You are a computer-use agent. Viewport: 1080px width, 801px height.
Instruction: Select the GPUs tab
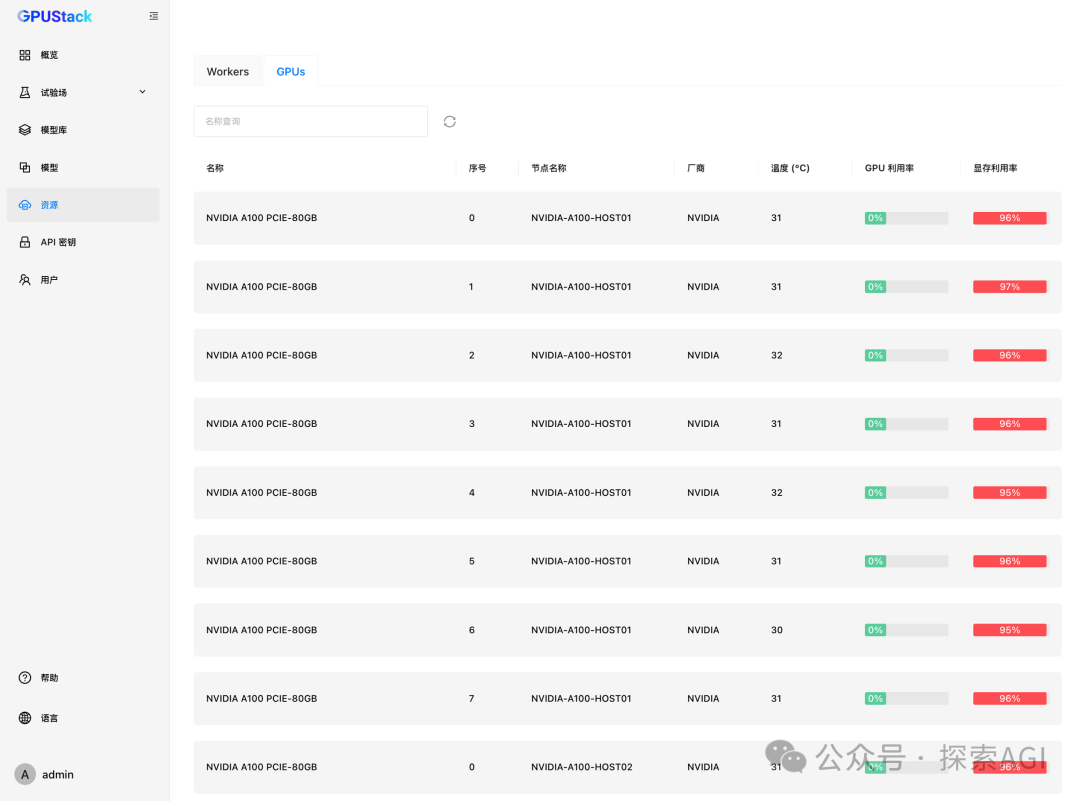pyautogui.click(x=291, y=72)
